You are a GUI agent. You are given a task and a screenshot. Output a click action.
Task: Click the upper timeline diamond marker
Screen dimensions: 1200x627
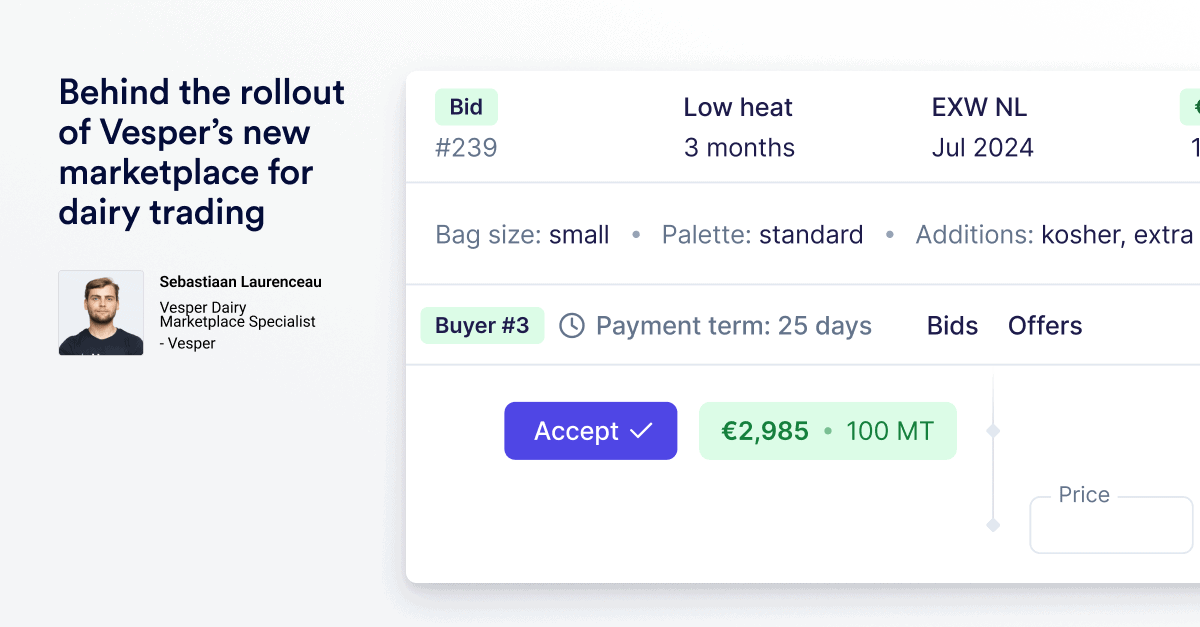click(993, 431)
